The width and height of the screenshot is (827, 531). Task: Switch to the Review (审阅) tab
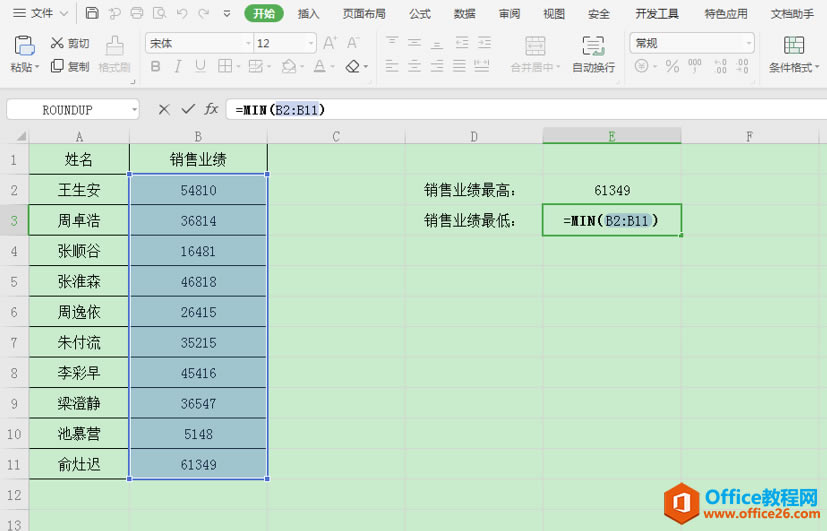click(509, 14)
